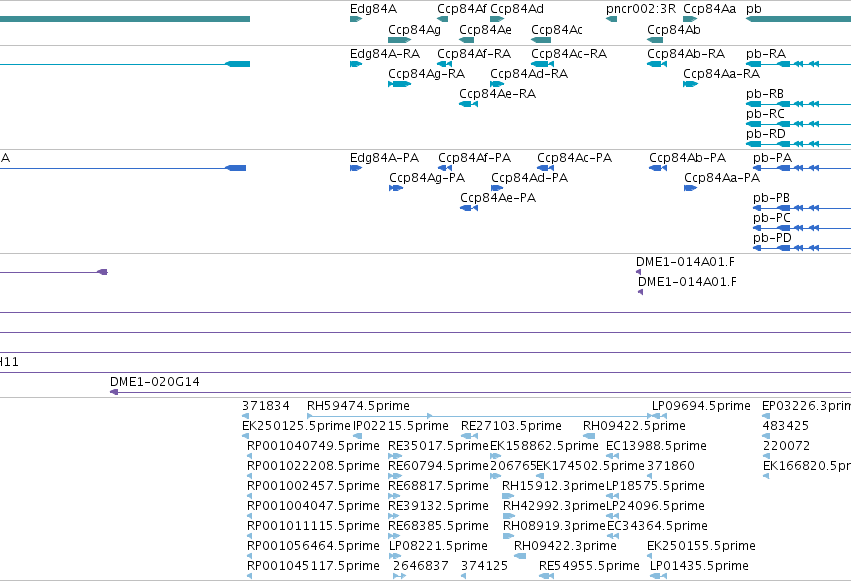Click the pb gene bar
The image size is (851, 581).
(798, 19)
